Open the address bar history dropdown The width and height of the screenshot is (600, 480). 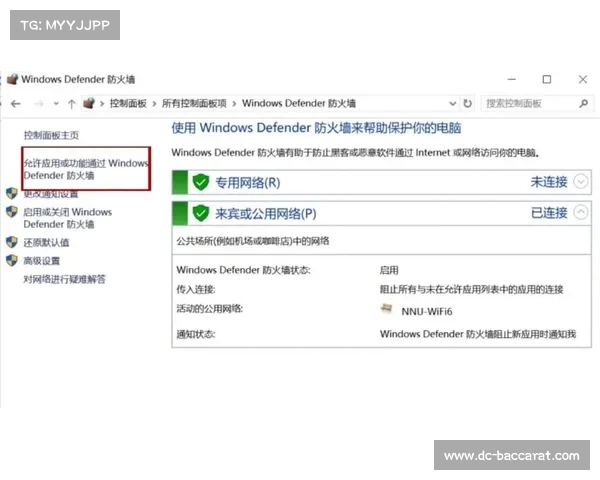tap(453, 104)
